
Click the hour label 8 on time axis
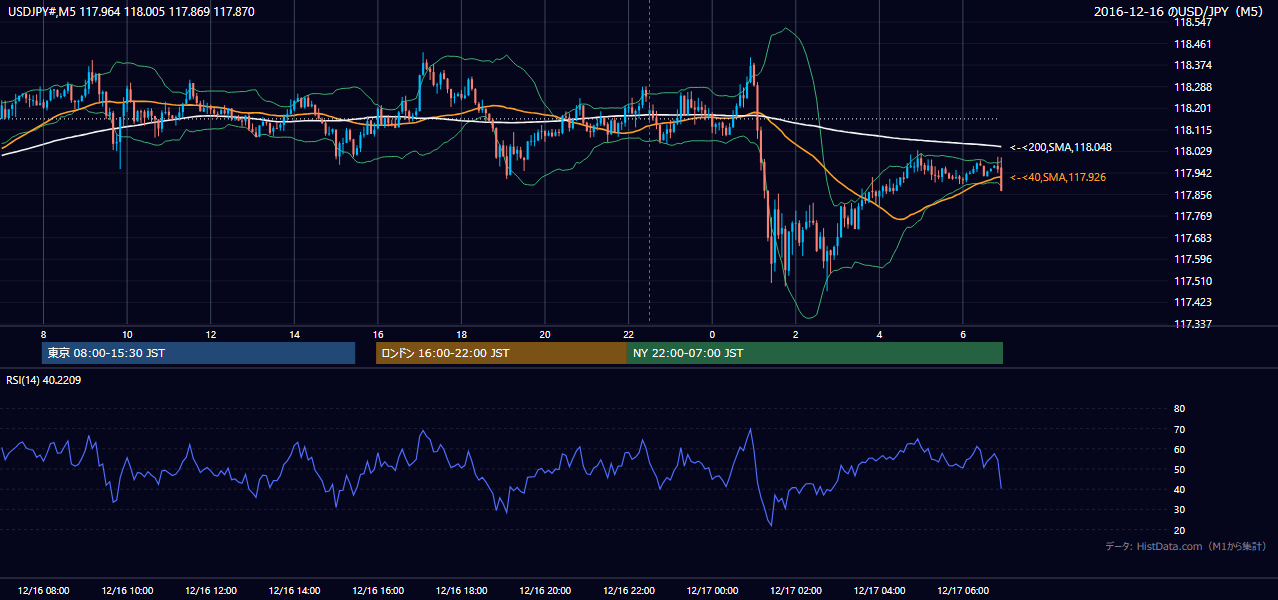(x=43, y=334)
